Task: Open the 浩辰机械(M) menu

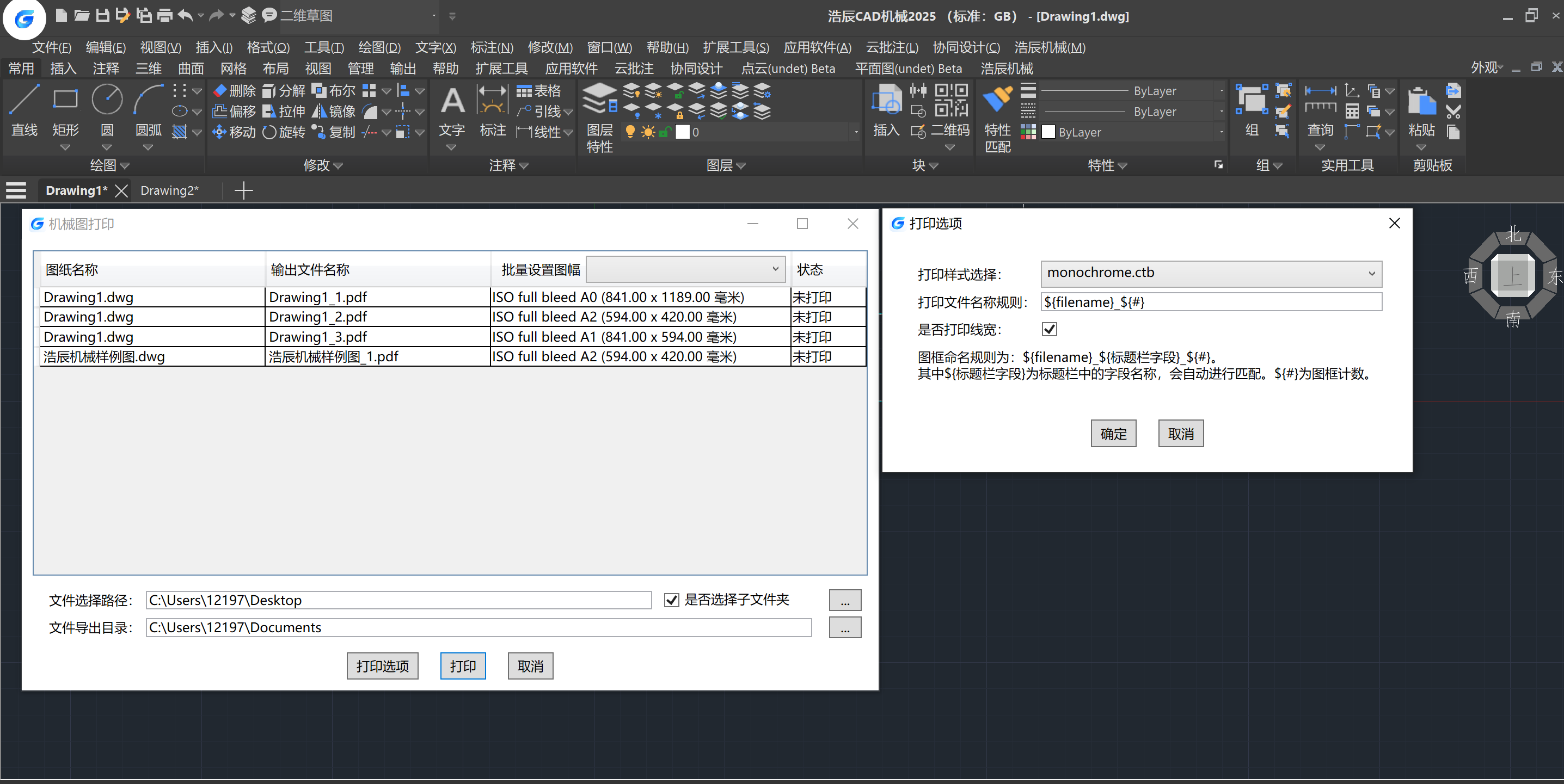Action: click(1049, 47)
